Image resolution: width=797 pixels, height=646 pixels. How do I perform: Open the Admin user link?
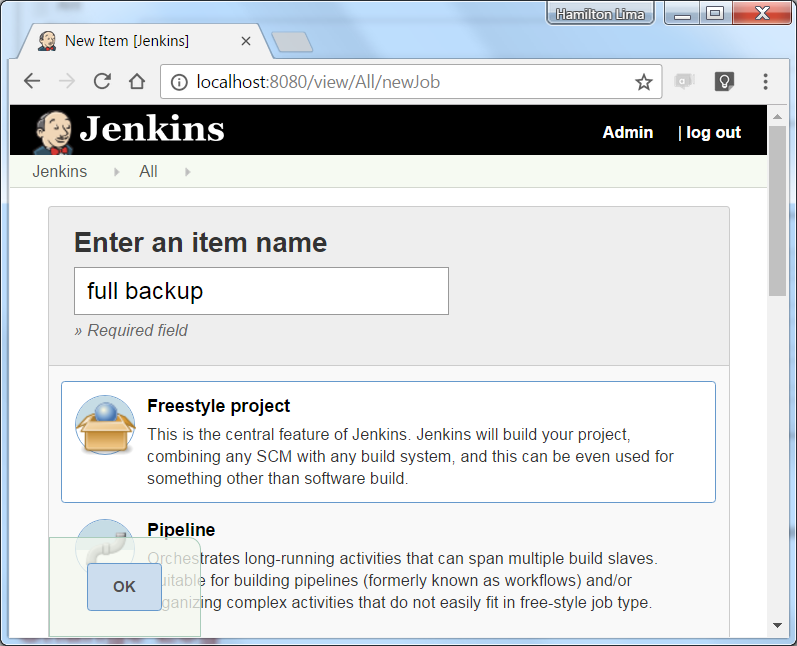click(x=628, y=132)
